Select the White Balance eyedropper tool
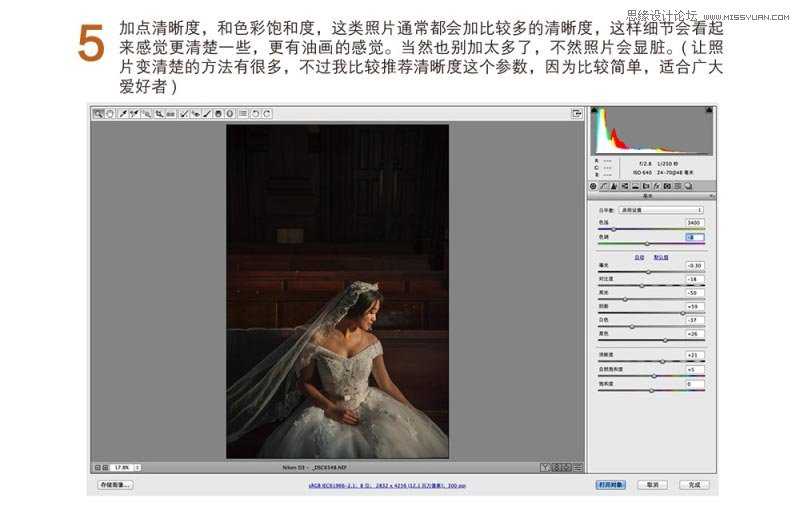This screenshot has height=508, width=800. (x=123, y=114)
